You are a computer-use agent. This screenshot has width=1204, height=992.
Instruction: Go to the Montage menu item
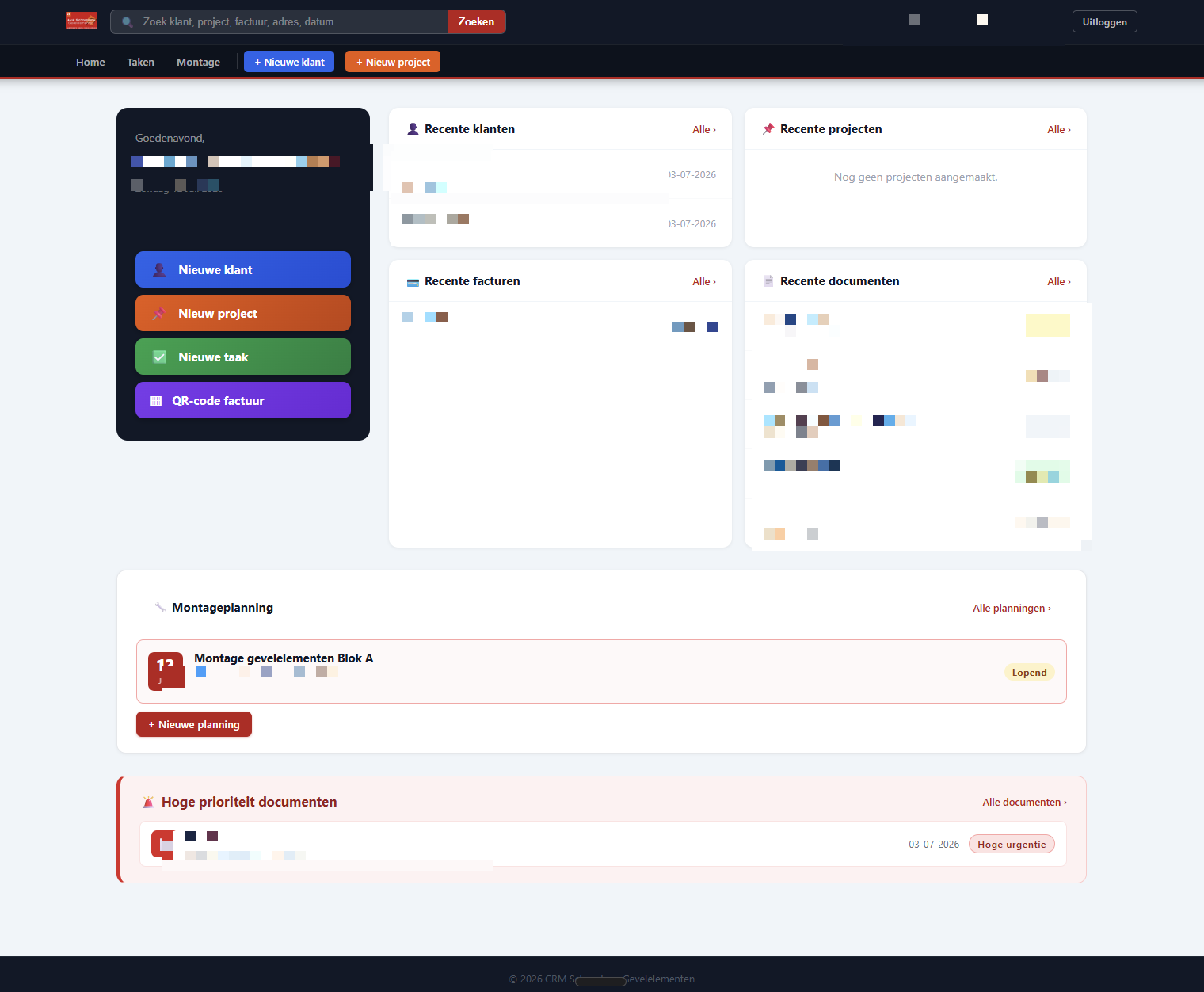[x=198, y=62]
